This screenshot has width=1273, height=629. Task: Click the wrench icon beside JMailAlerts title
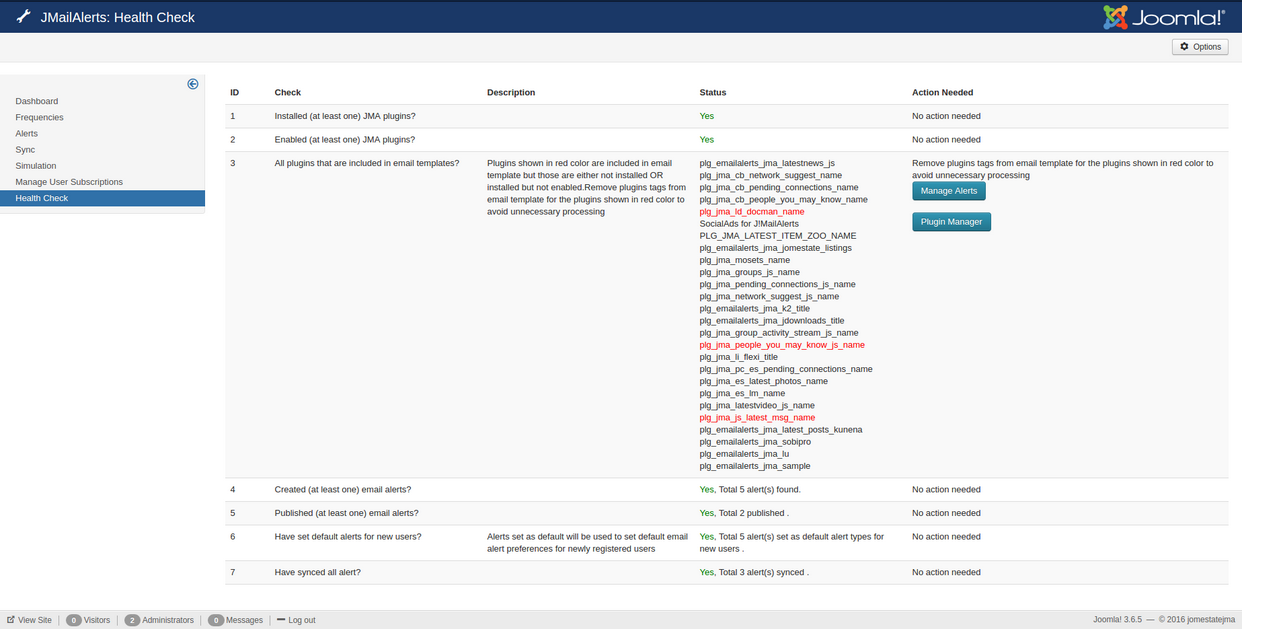(24, 17)
